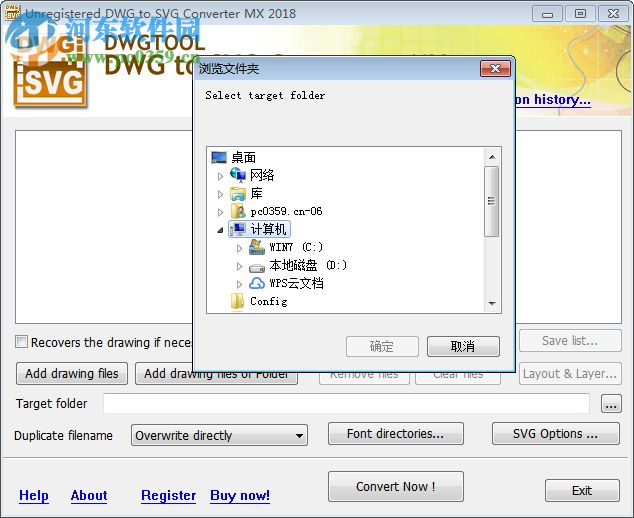Select 本地磁盘 (D:) entry
The image size is (634, 518).
tap(308, 265)
